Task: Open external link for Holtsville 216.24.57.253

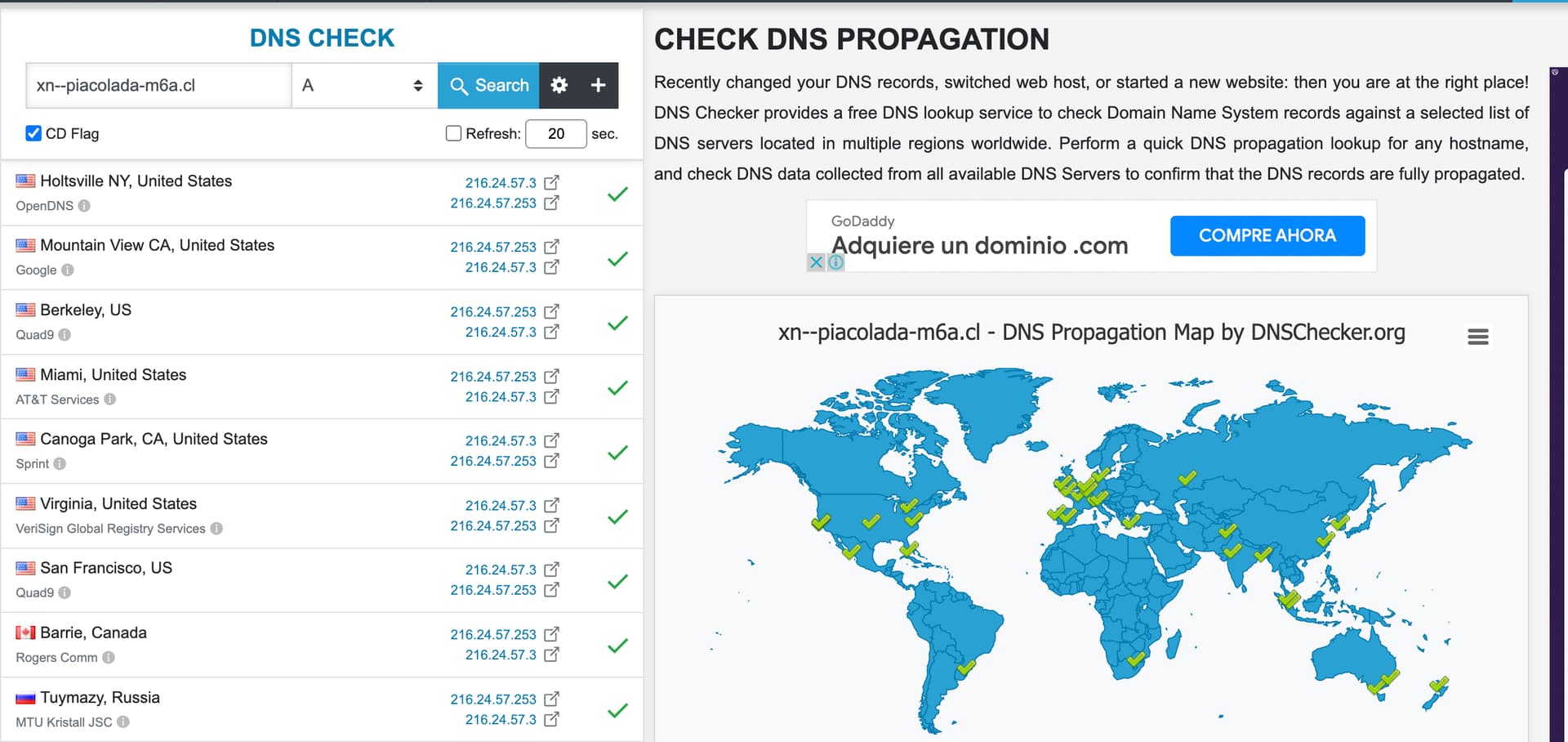Action: 552,203
